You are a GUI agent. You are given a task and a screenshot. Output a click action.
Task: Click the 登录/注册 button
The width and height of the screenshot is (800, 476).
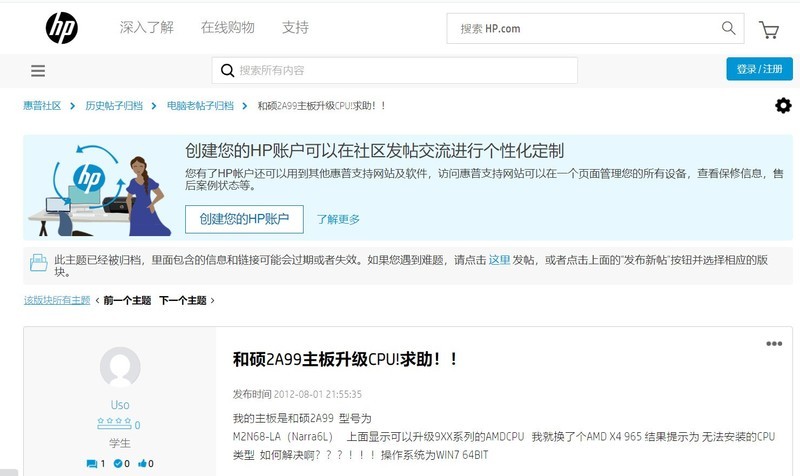pos(759,69)
